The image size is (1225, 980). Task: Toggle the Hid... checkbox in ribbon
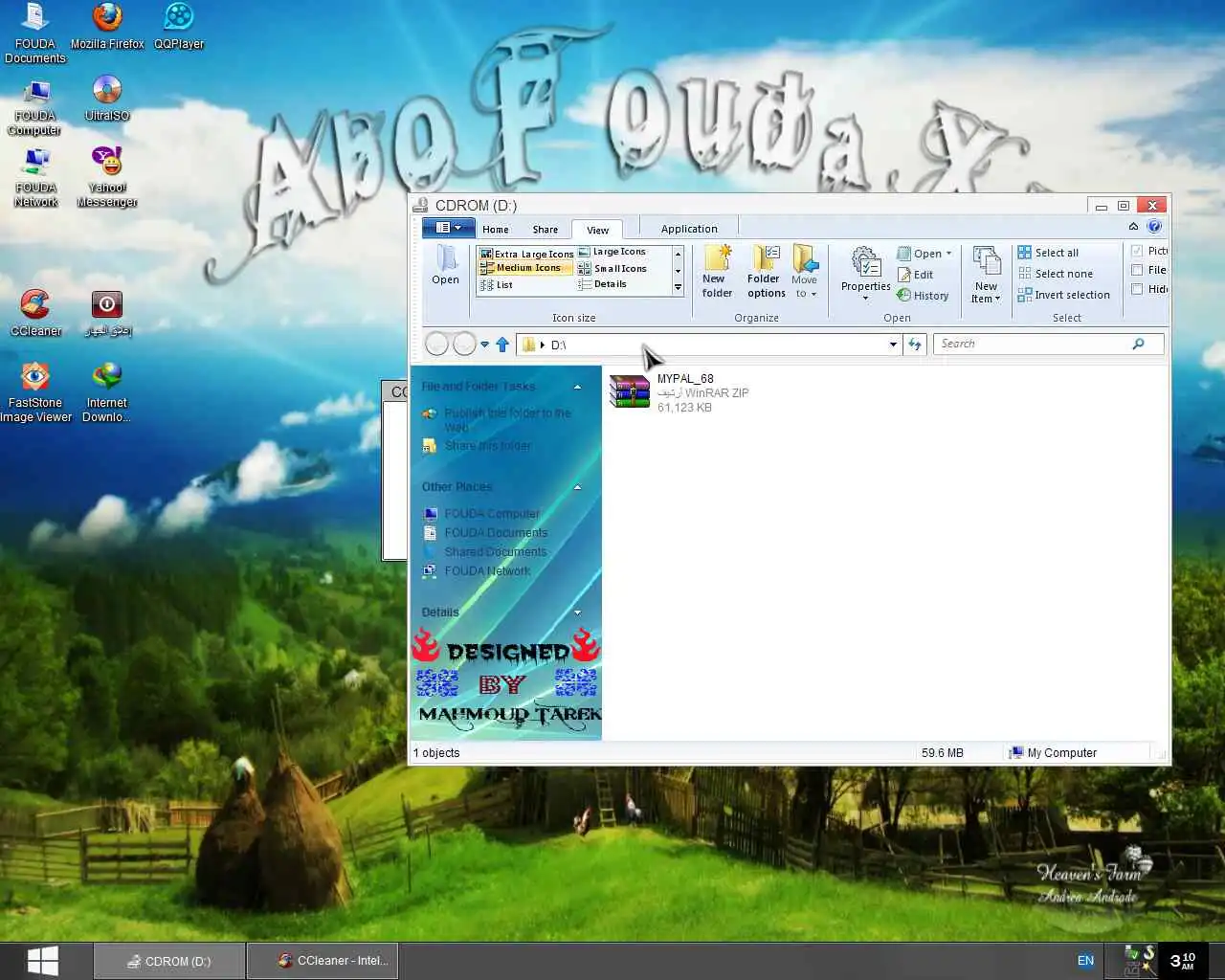pos(1137,289)
